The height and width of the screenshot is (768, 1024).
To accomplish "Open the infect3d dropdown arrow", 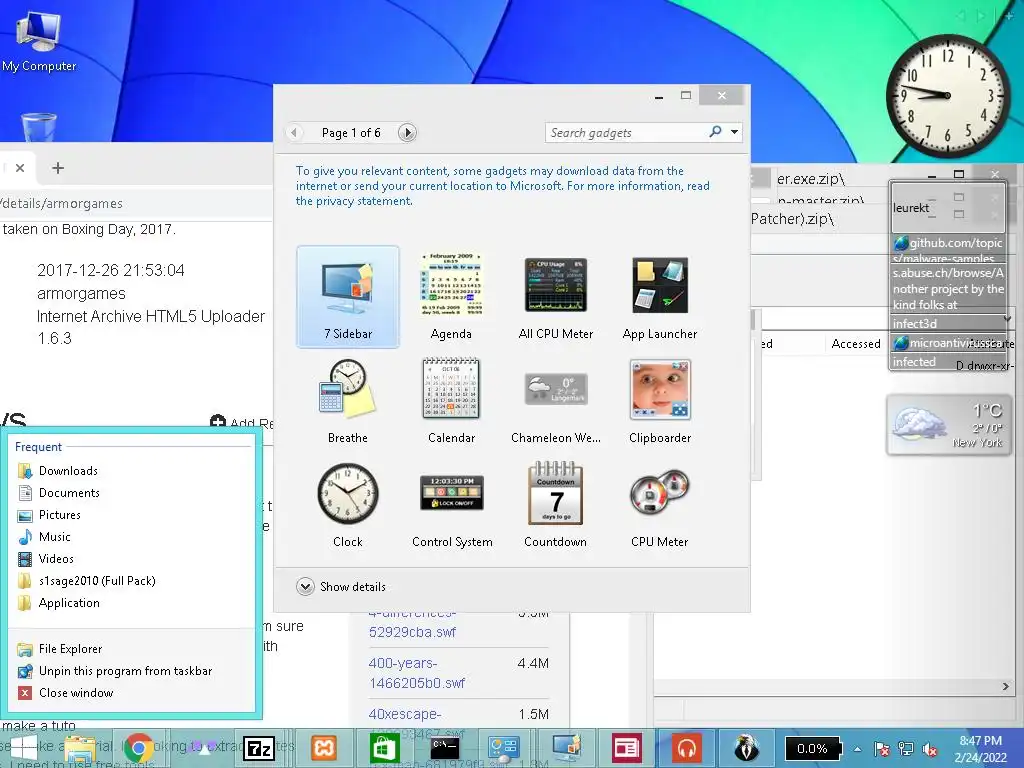I will [x=1007, y=319].
